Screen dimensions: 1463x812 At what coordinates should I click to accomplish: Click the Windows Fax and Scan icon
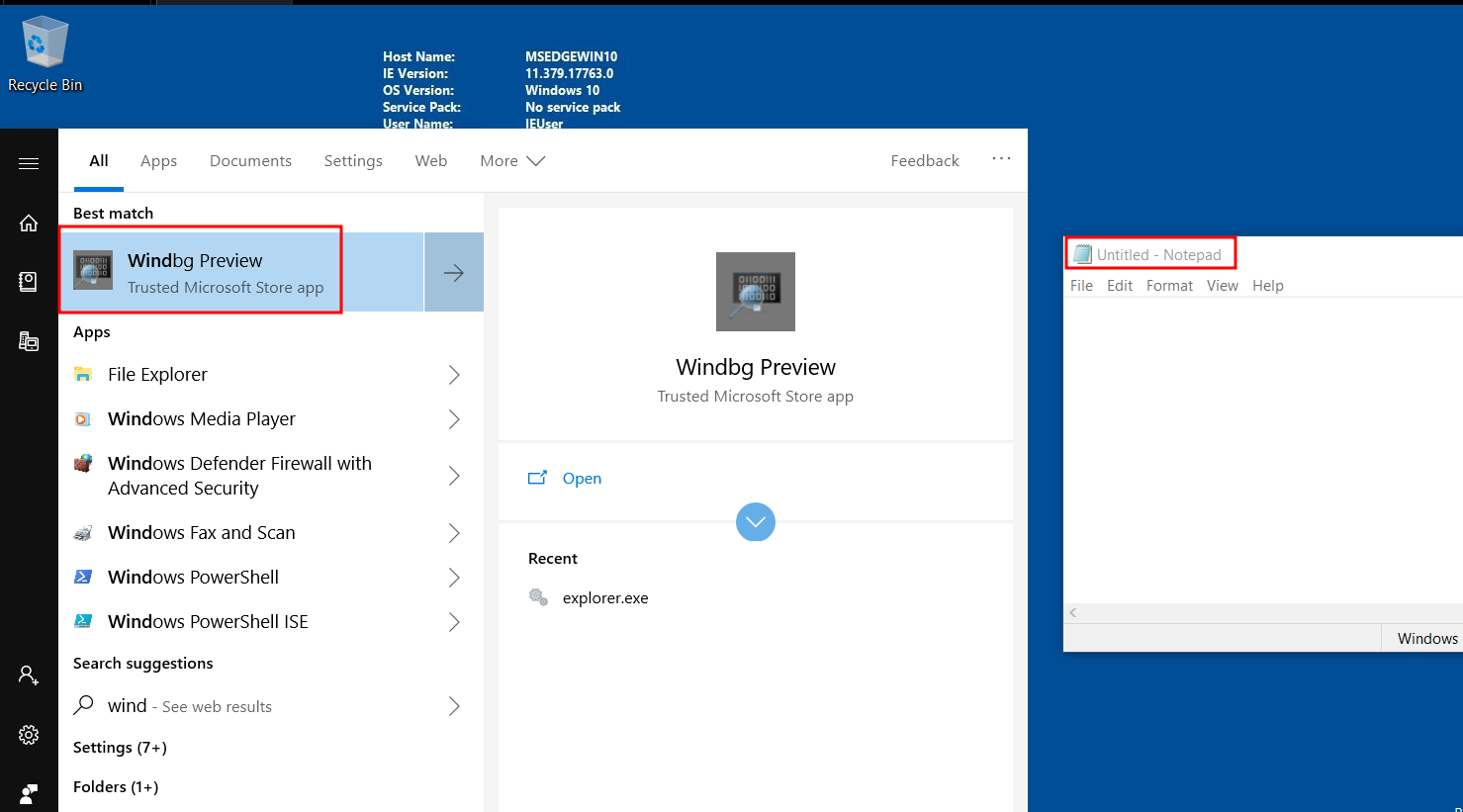(x=83, y=532)
